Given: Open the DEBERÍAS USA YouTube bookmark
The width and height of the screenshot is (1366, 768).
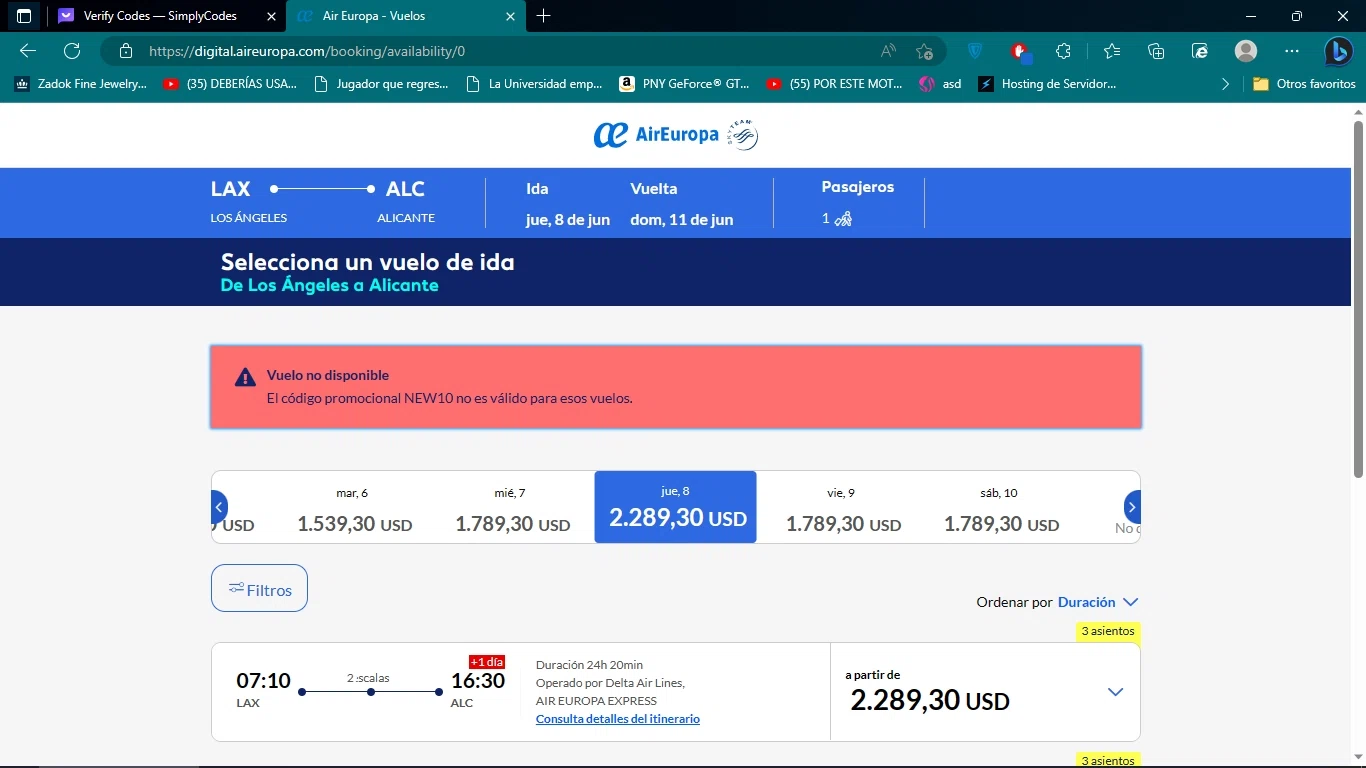Looking at the screenshot, I should (x=231, y=84).
